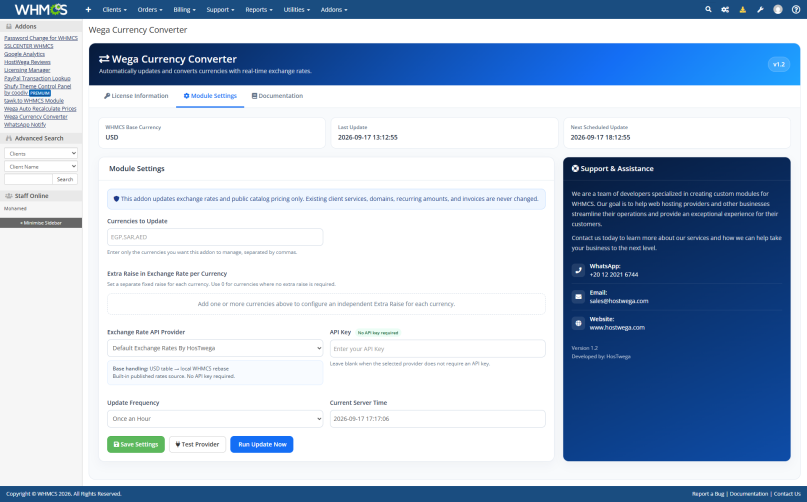Open tawk.to WHMCS Module link

tap(34, 101)
